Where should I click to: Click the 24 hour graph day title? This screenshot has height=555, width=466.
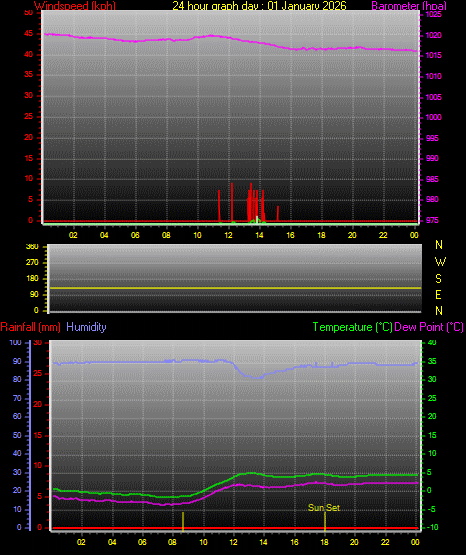[259, 6]
